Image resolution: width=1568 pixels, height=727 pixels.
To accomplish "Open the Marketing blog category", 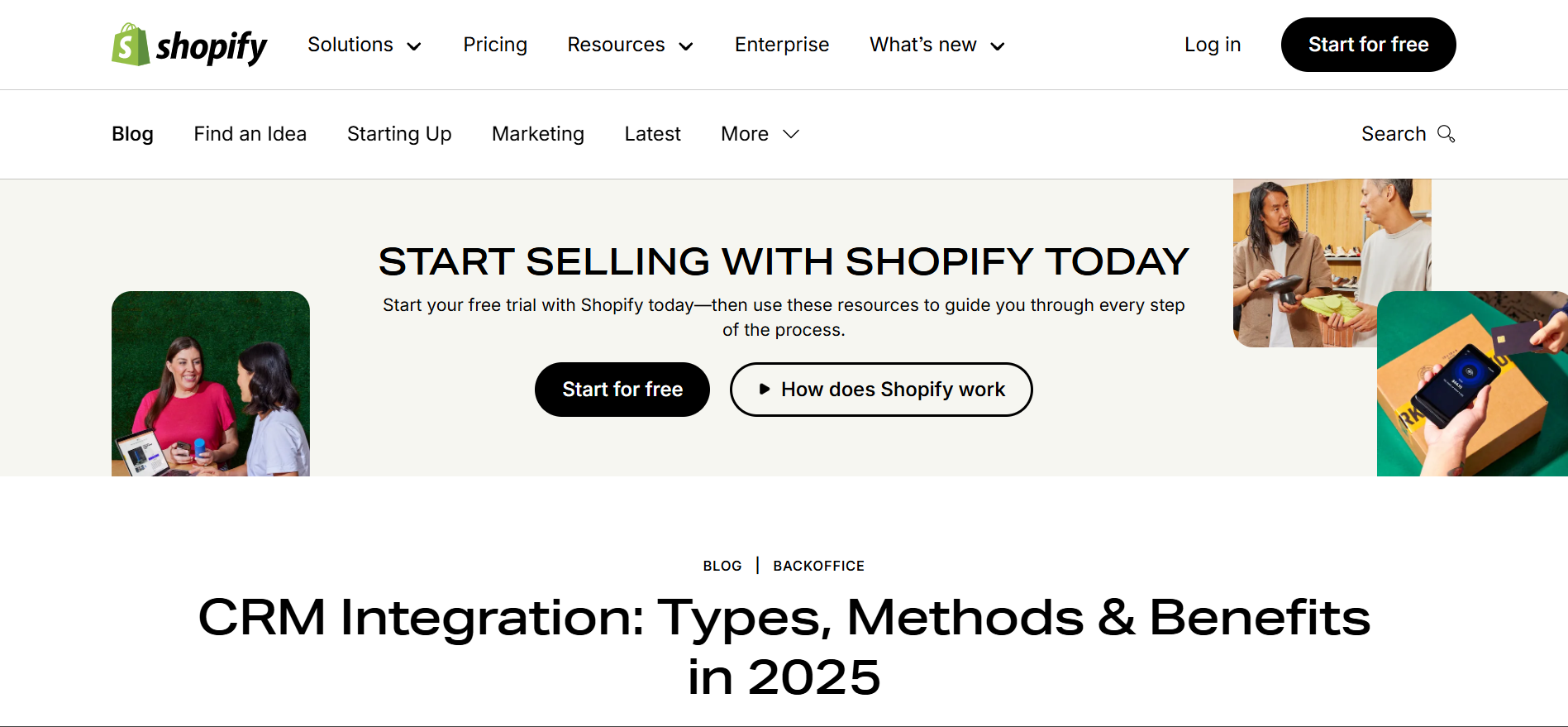I will (538, 133).
